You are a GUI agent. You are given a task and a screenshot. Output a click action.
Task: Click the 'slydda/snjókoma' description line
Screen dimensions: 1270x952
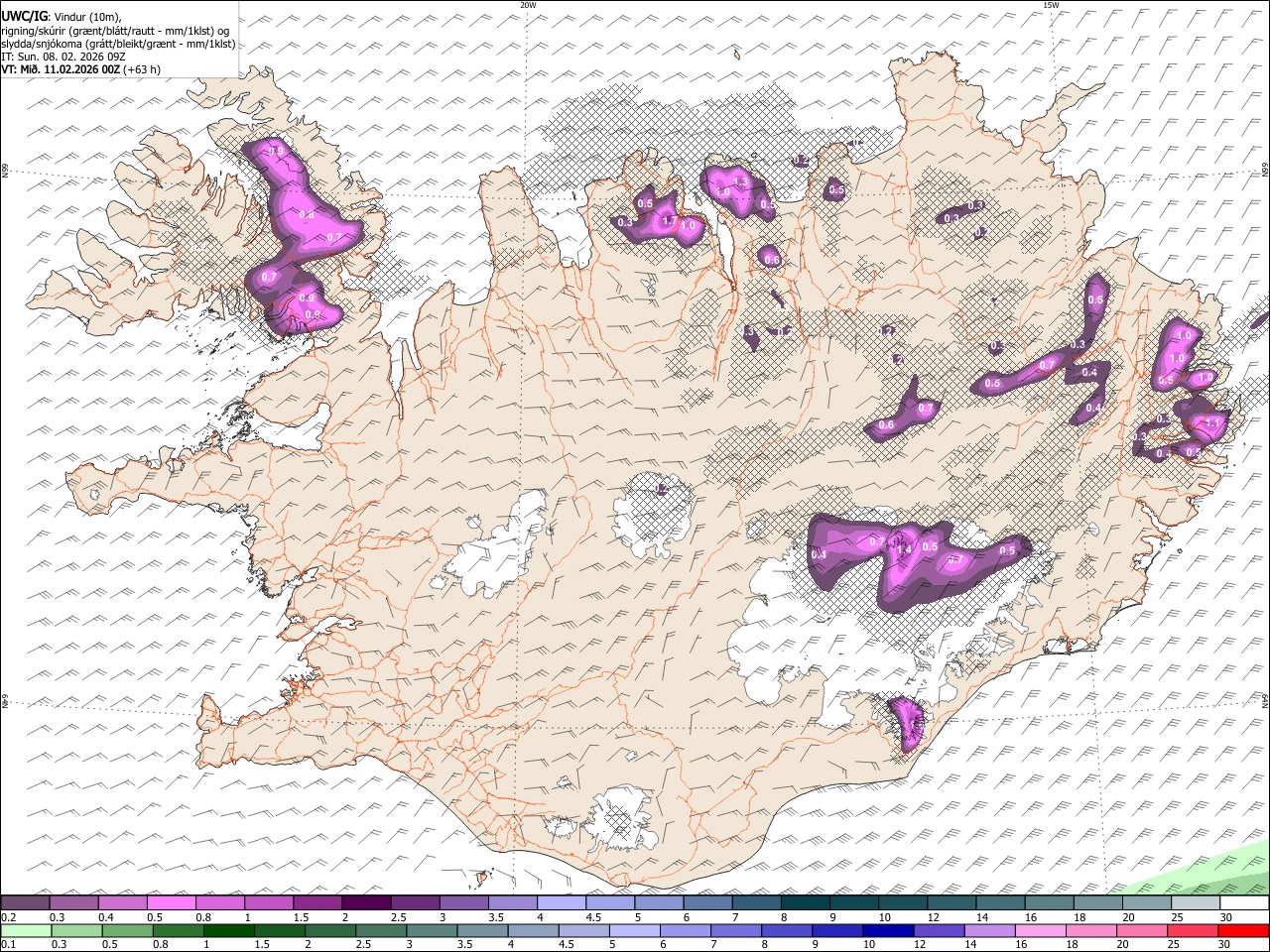coord(118,44)
